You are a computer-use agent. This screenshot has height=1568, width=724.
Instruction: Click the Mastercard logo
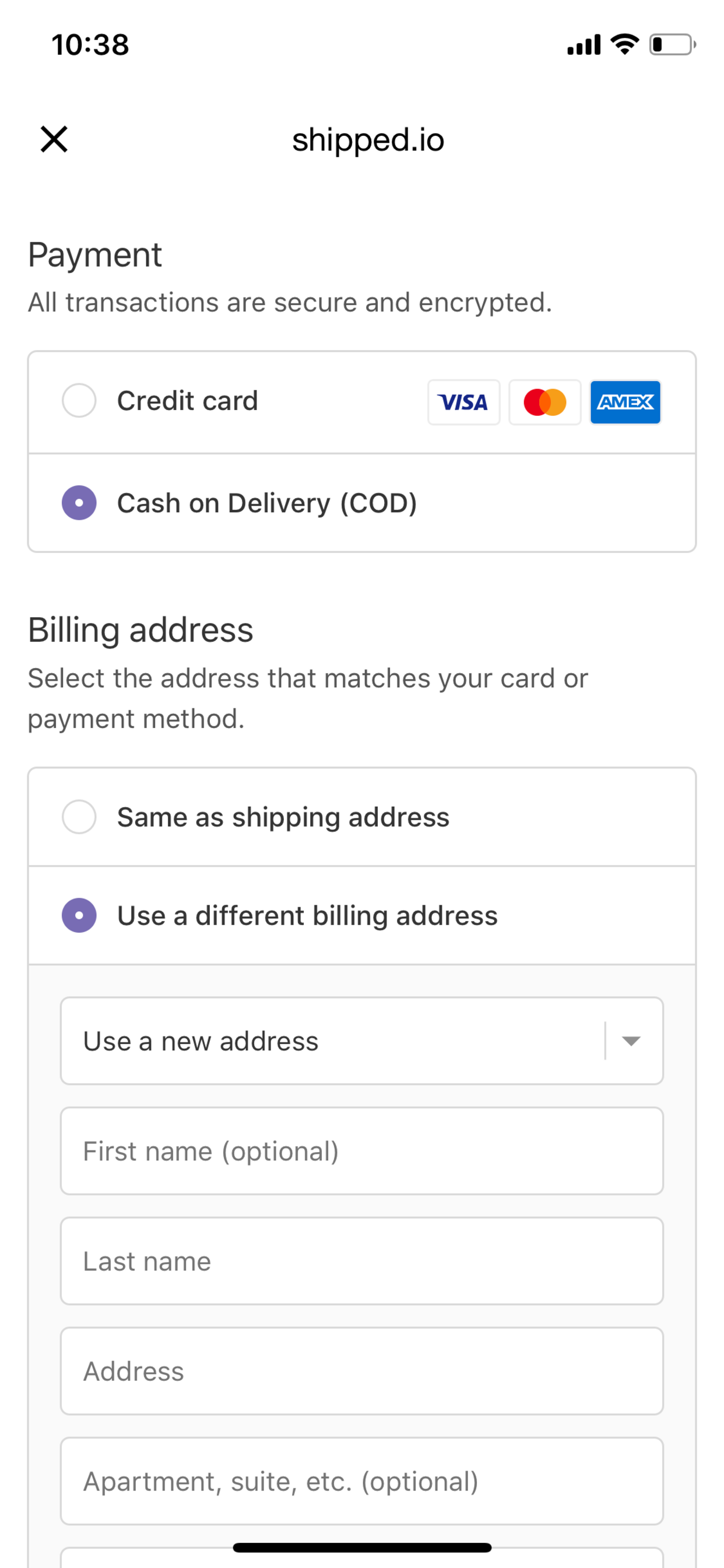[x=544, y=402]
